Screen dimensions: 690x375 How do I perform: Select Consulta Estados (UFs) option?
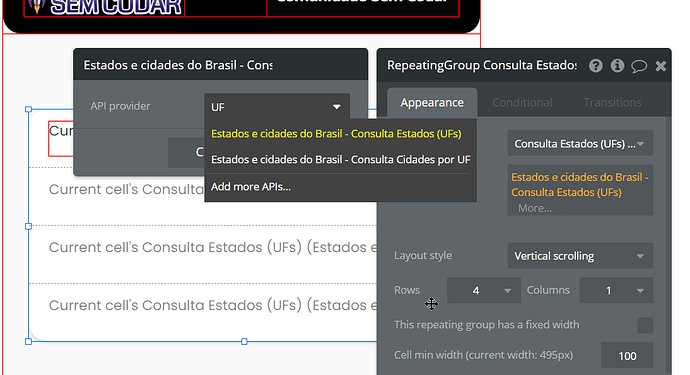click(336, 134)
